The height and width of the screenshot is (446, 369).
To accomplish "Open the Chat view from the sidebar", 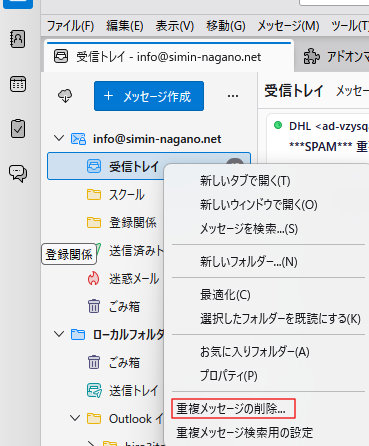I will pyautogui.click(x=18, y=173).
